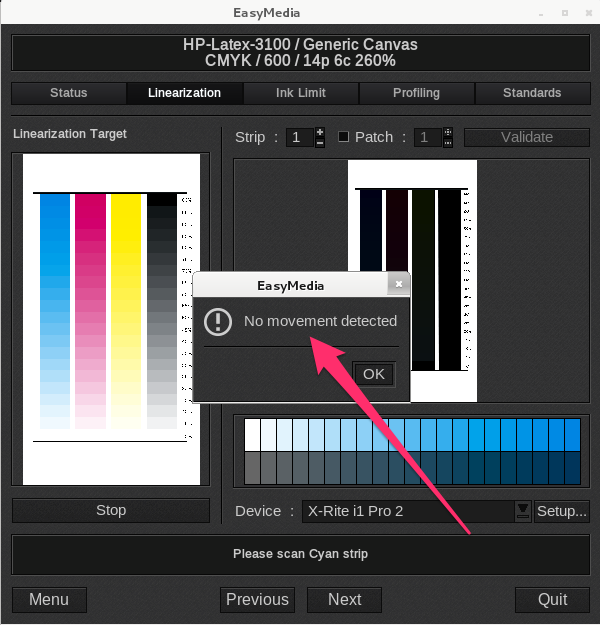The width and height of the screenshot is (600, 625).
Task: Click the exclamation warning icon in the dialog
Action: pyautogui.click(x=217, y=321)
